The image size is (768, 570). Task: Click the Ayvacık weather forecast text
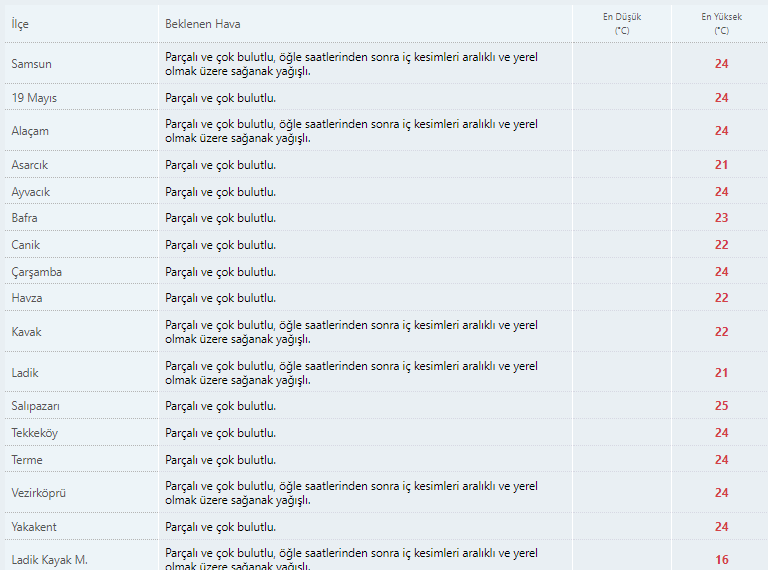click(x=220, y=192)
